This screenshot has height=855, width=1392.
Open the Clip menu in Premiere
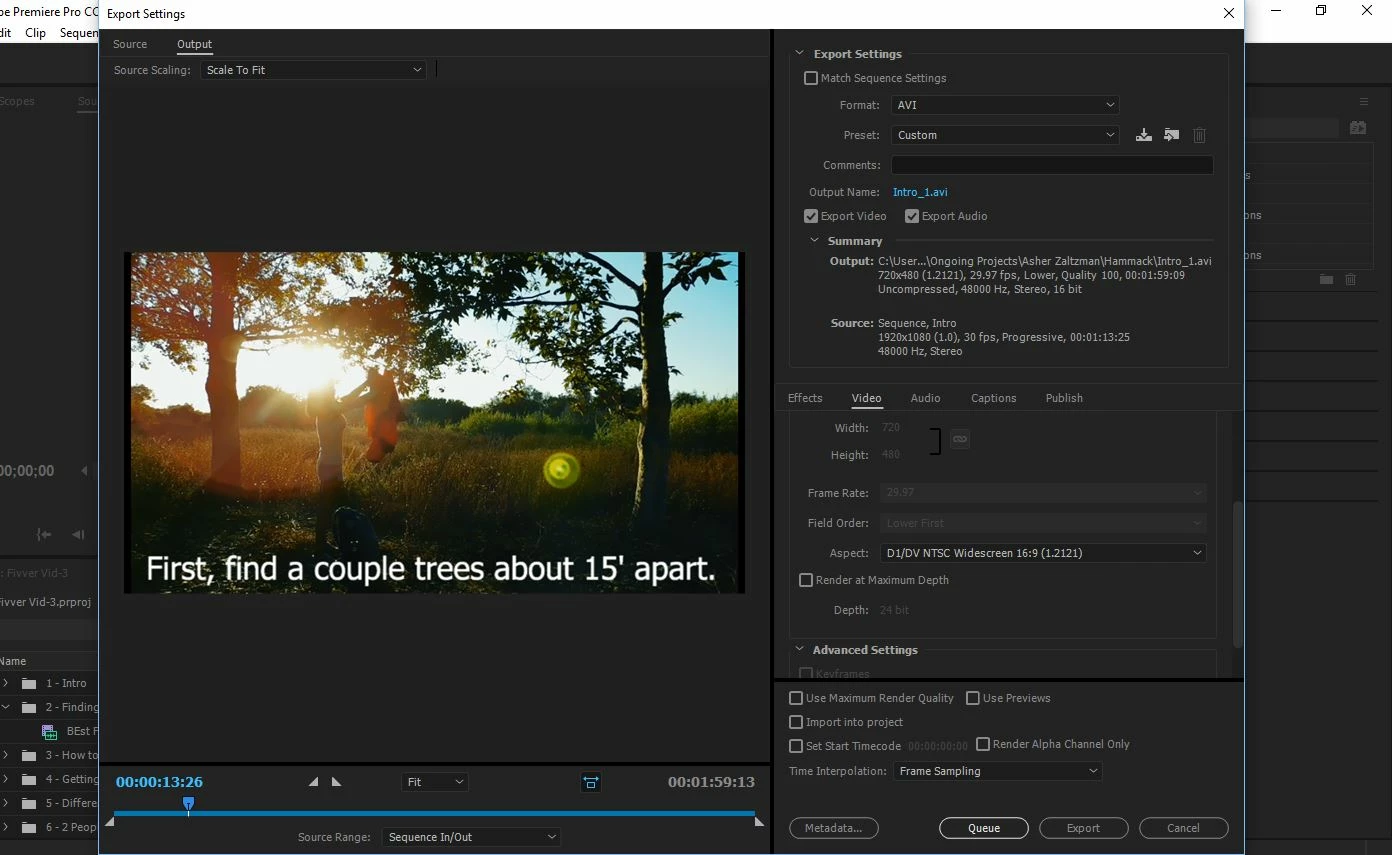pyautogui.click(x=35, y=33)
